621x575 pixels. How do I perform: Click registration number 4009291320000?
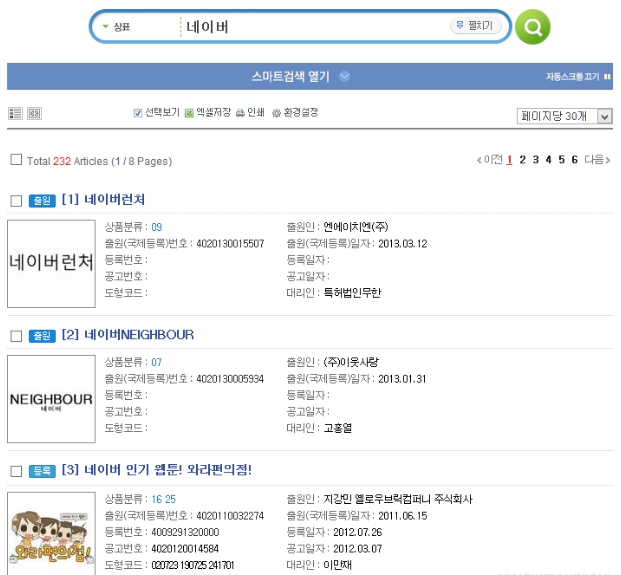185,532
